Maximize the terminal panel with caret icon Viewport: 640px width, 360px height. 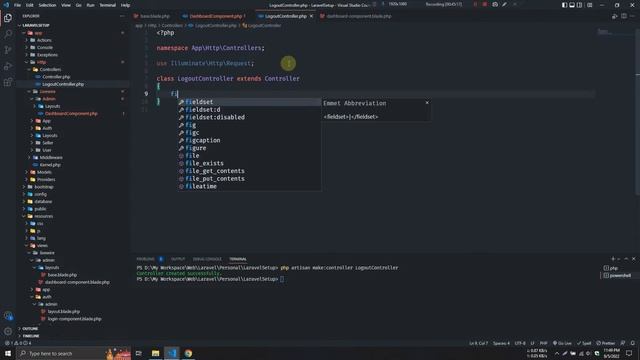point(626,259)
